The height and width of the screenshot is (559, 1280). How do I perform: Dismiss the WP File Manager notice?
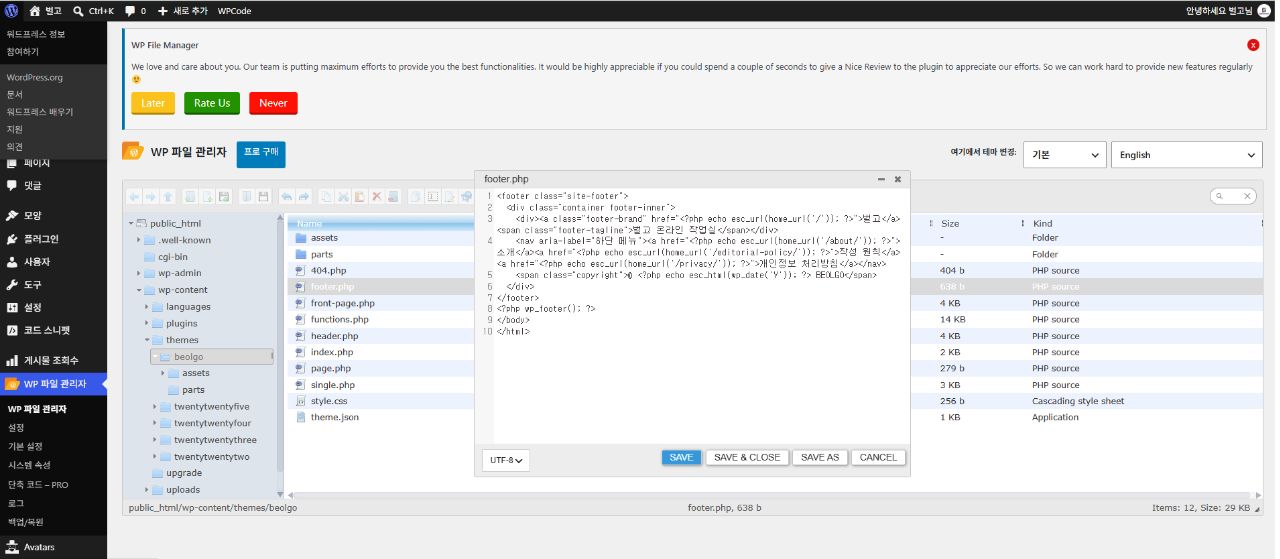1253,45
